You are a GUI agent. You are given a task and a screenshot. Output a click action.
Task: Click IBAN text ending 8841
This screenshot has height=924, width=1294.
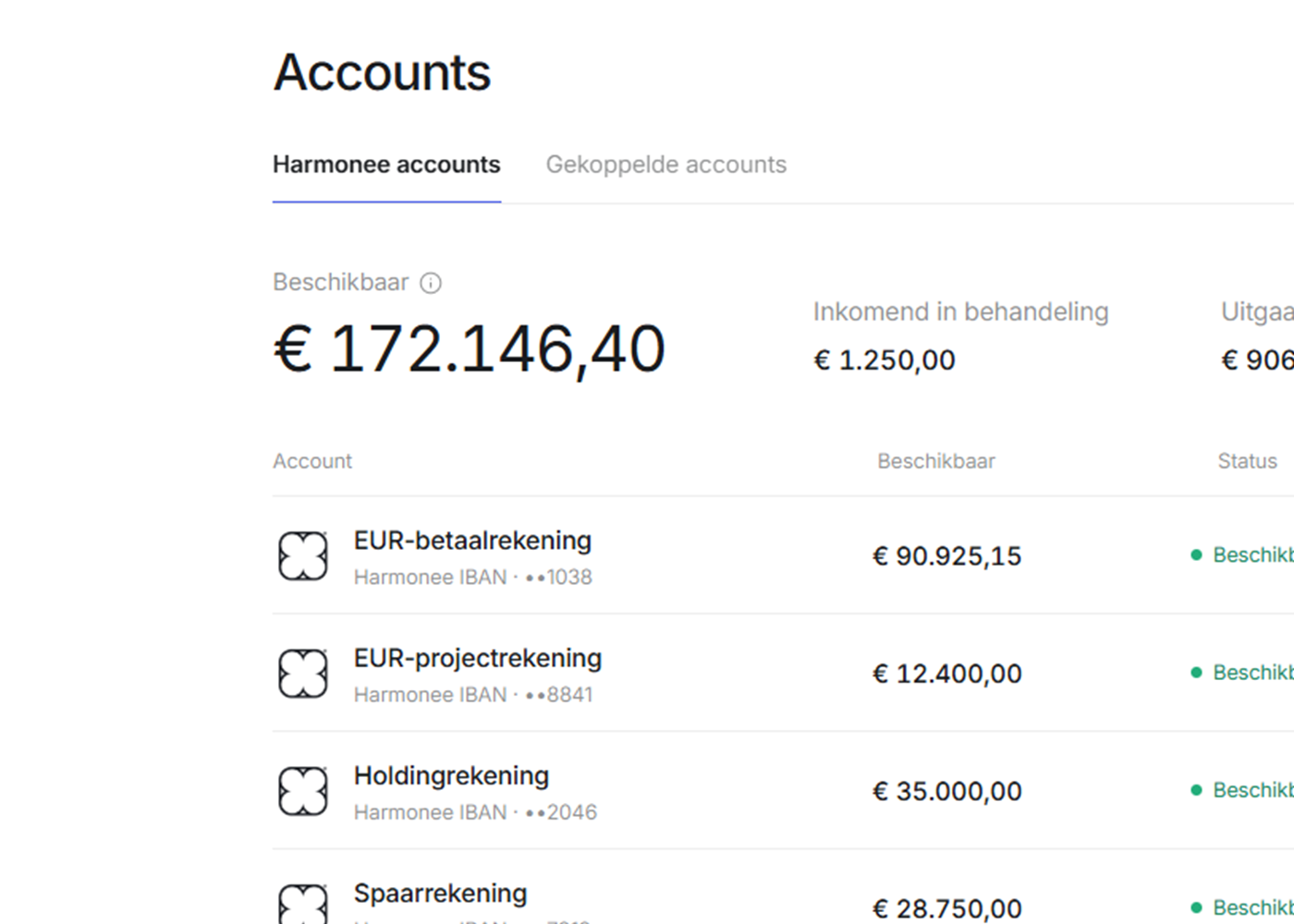[473, 695]
